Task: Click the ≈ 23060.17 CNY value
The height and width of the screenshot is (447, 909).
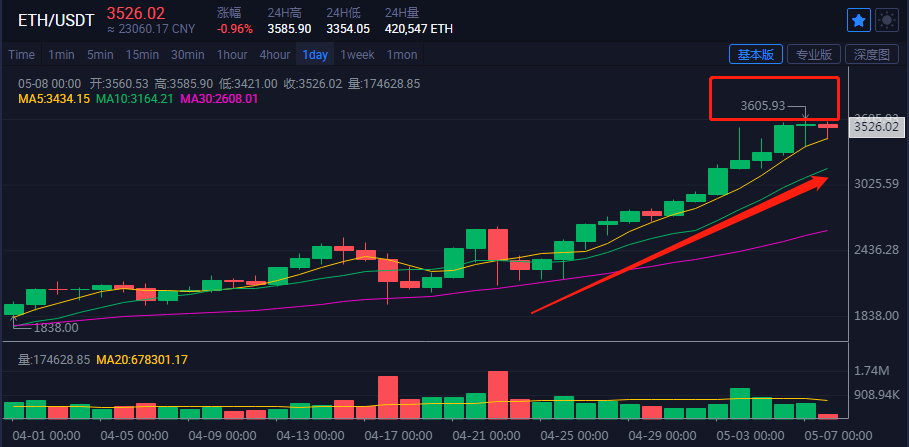Action: tap(151, 28)
